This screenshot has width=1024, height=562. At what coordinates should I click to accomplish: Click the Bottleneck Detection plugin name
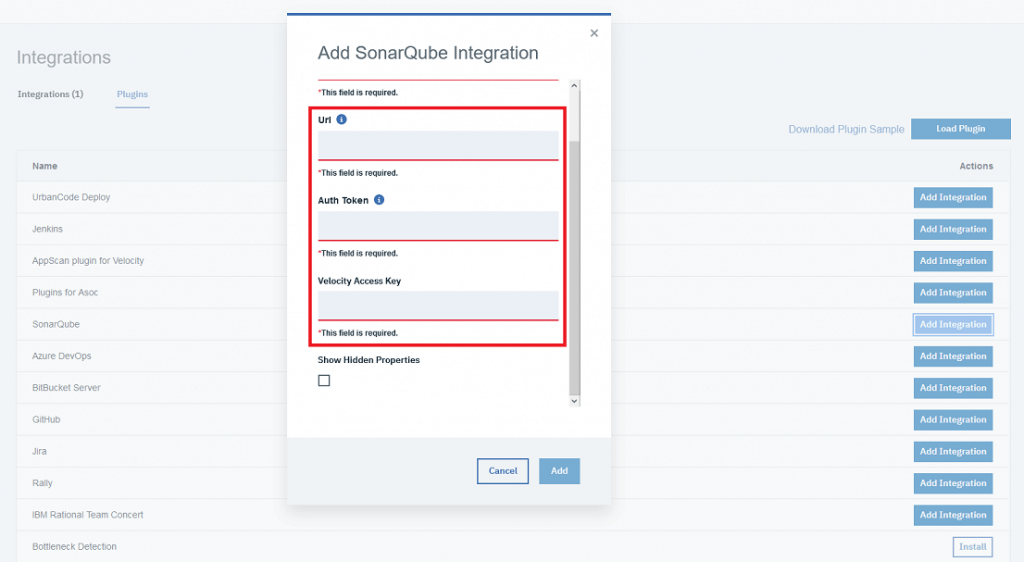pyautogui.click(x=74, y=547)
